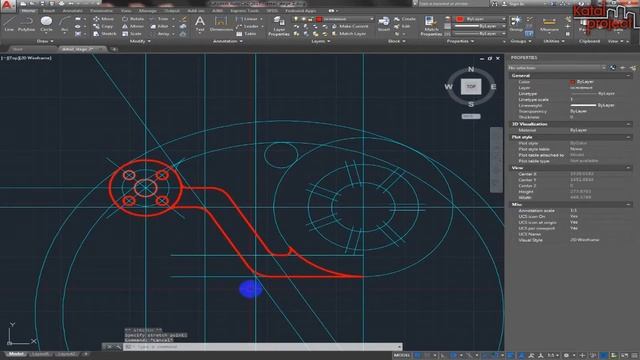Open the Parametric ribbon tab

(x=101, y=11)
